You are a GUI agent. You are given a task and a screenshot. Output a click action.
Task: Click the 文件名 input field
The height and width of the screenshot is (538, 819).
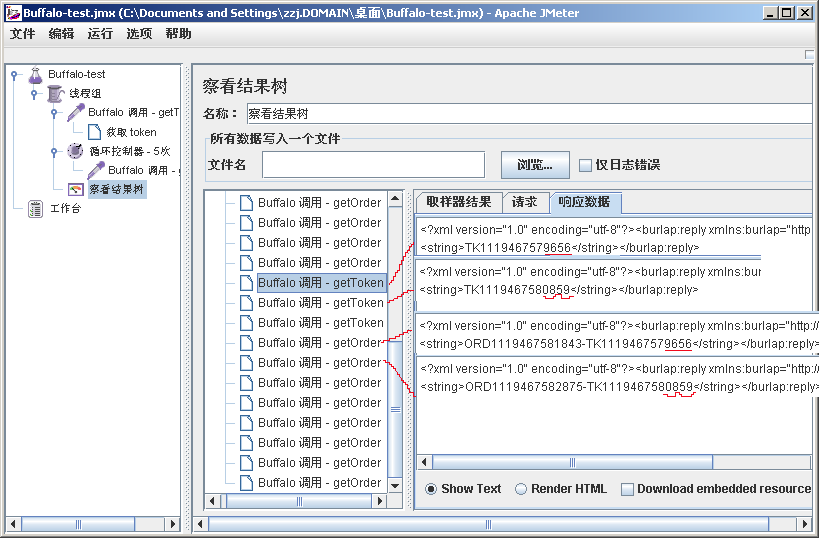[373, 165]
